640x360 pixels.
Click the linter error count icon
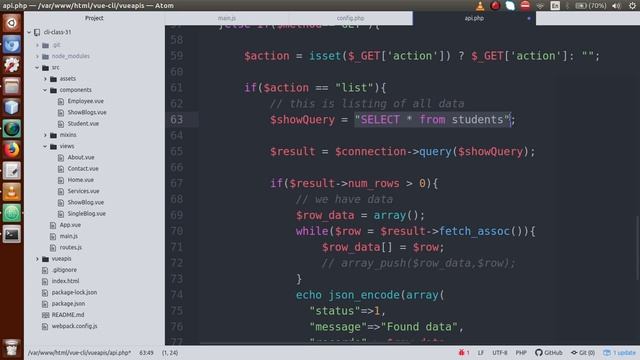tap(464, 353)
